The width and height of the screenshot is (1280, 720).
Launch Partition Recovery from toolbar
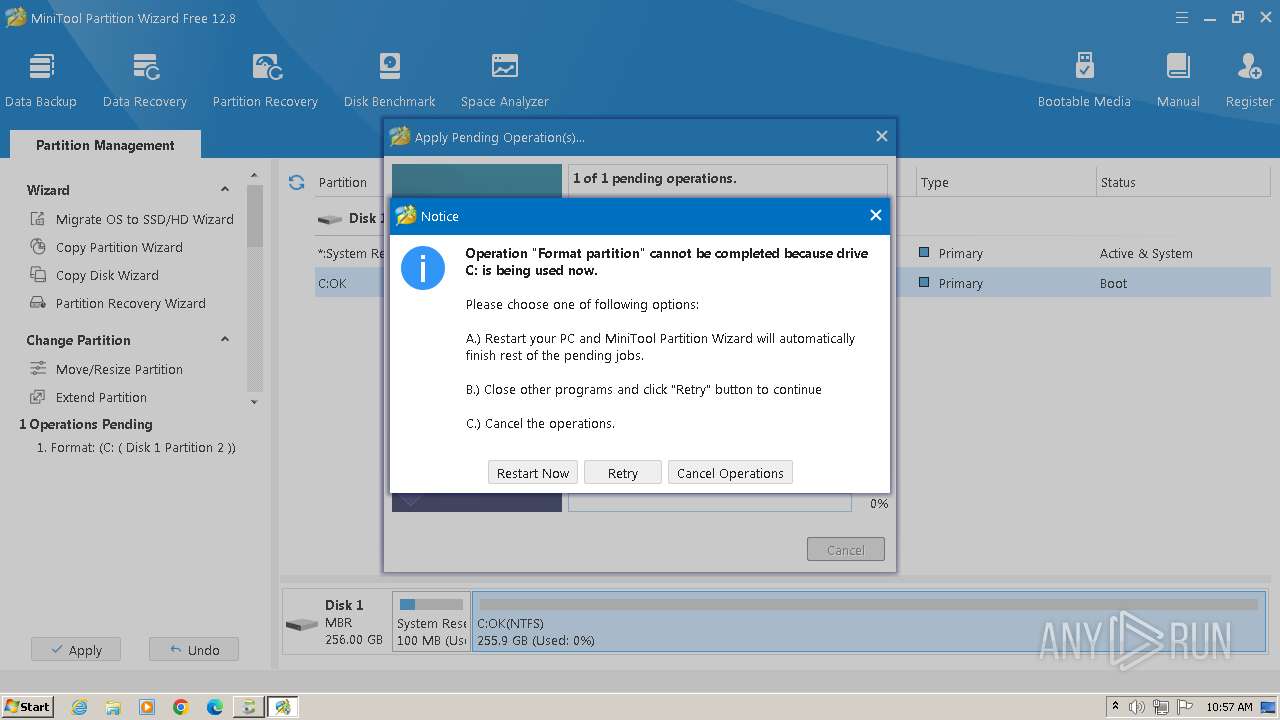[x=265, y=80]
